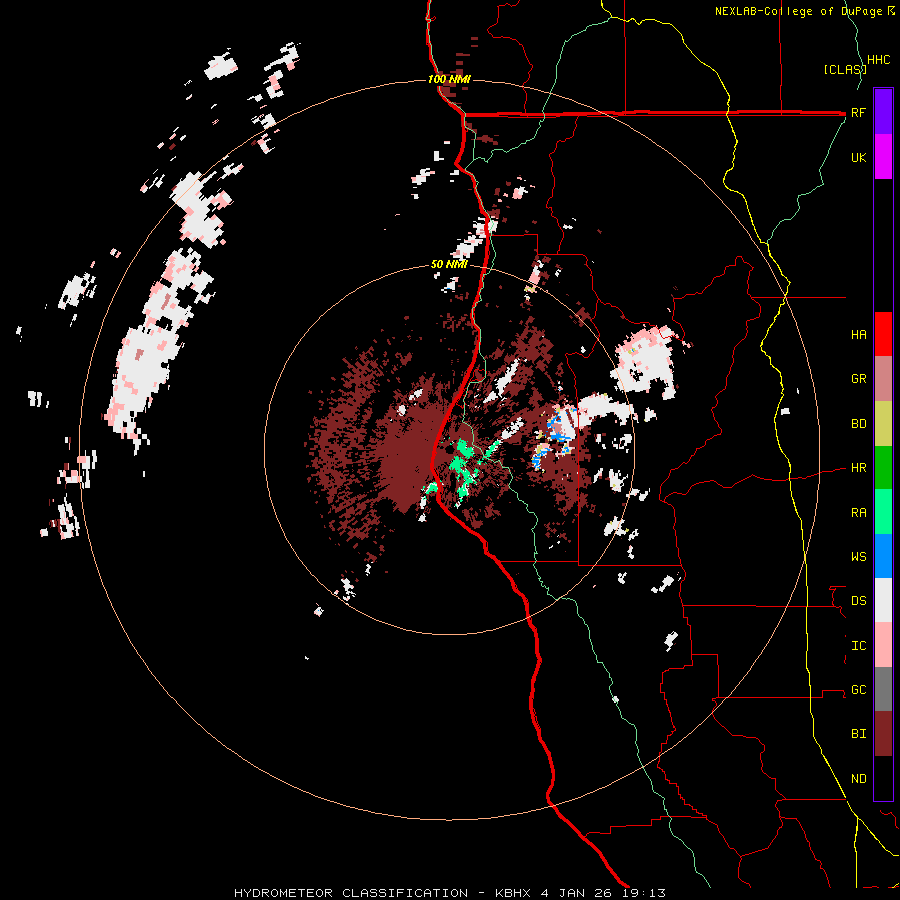The height and width of the screenshot is (900, 900).
Task: Click the blue wet snow echo cluster
Action: click(557, 429)
